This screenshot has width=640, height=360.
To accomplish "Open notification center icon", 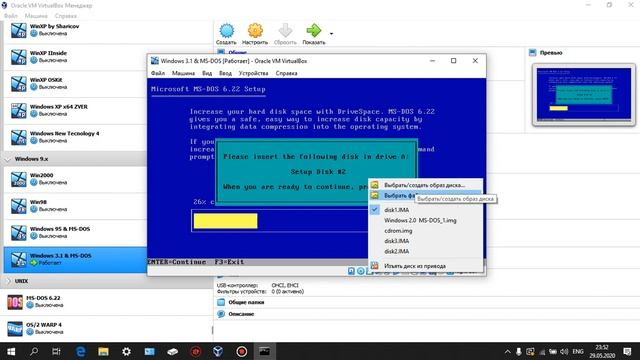I will [628, 351].
